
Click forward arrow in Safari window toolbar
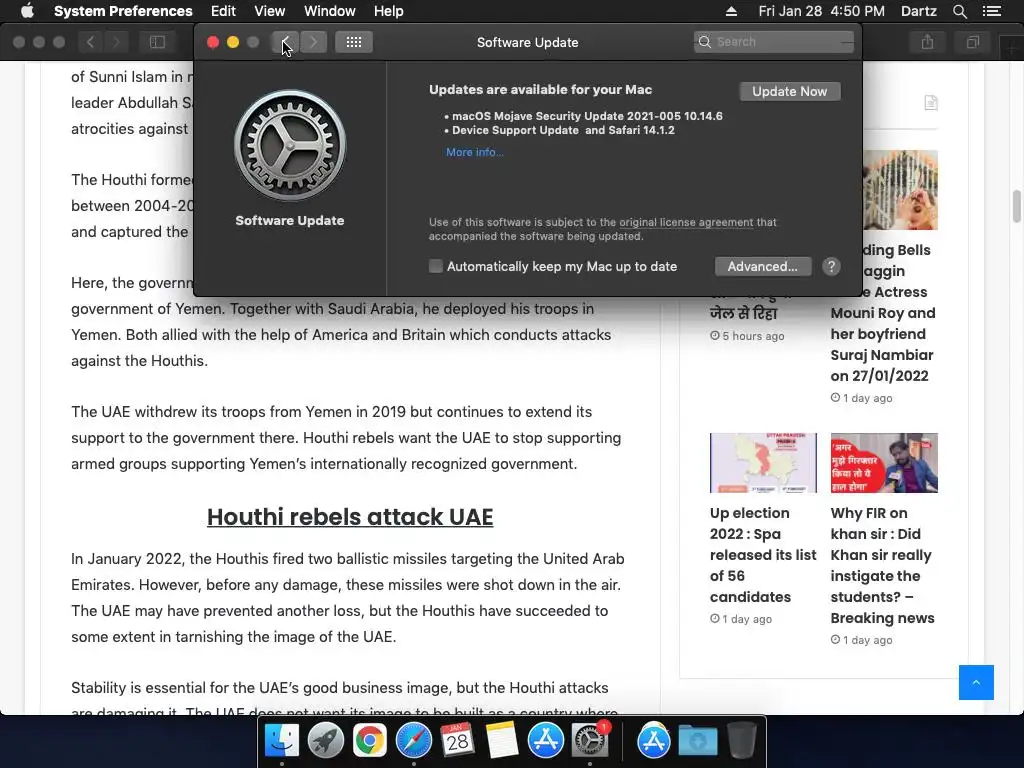click(116, 42)
